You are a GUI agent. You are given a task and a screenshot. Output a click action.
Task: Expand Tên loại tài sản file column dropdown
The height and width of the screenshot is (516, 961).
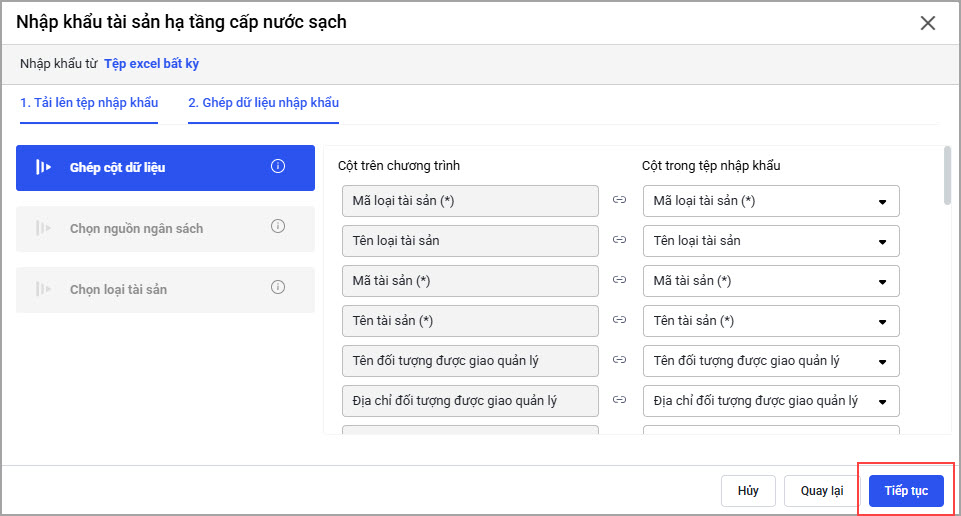pyautogui.click(x=771, y=241)
